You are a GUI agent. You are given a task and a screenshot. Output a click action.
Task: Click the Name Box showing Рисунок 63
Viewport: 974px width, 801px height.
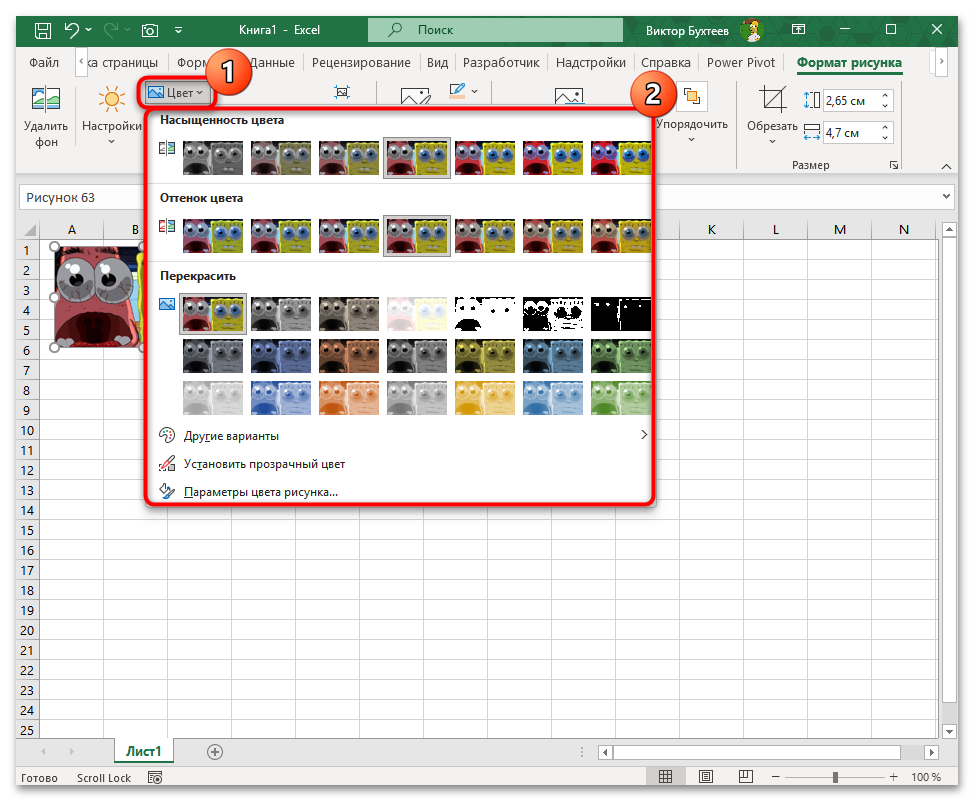pyautogui.click(x=81, y=198)
